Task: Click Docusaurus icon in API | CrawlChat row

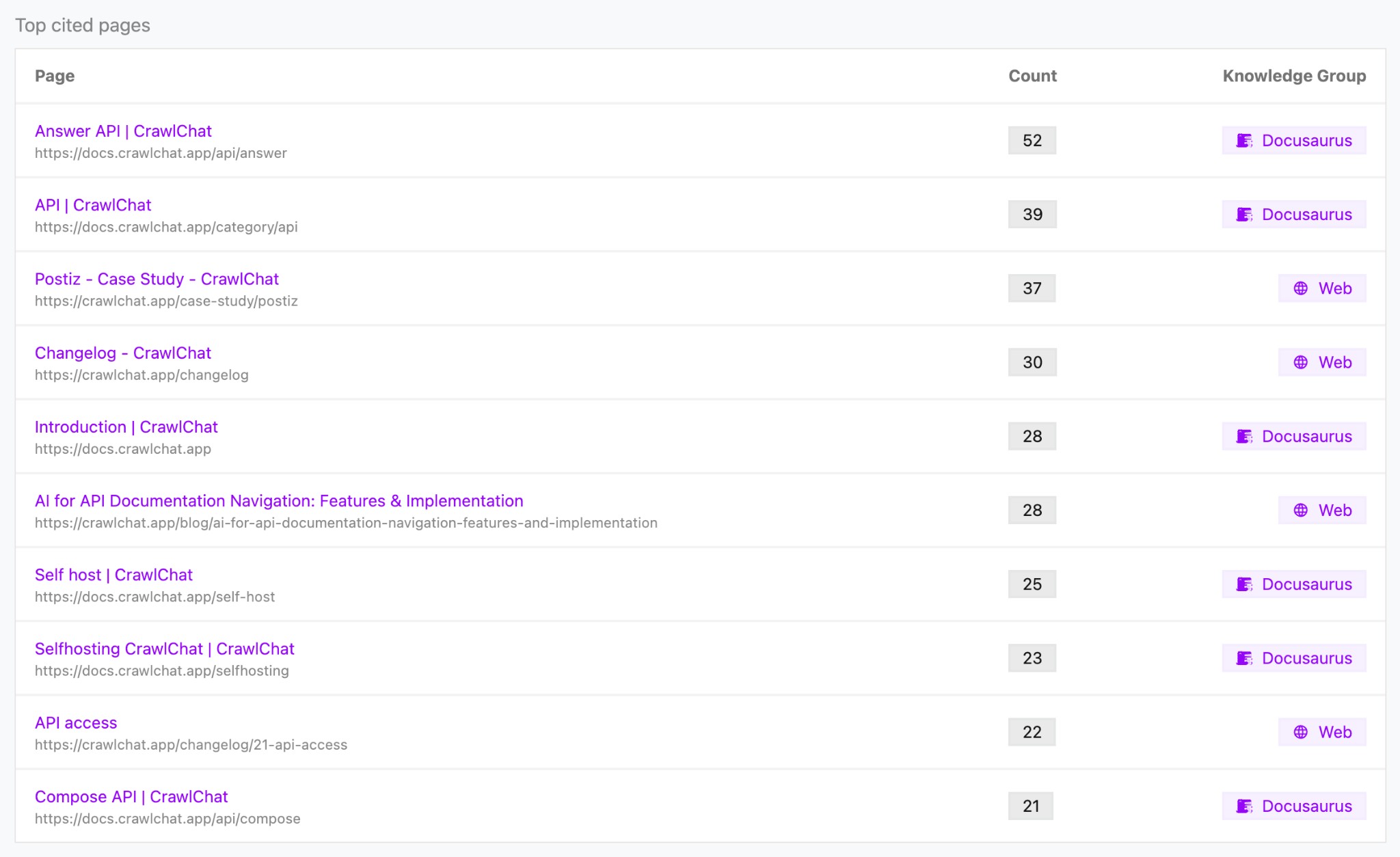Action: pyautogui.click(x=1244, y=215)
